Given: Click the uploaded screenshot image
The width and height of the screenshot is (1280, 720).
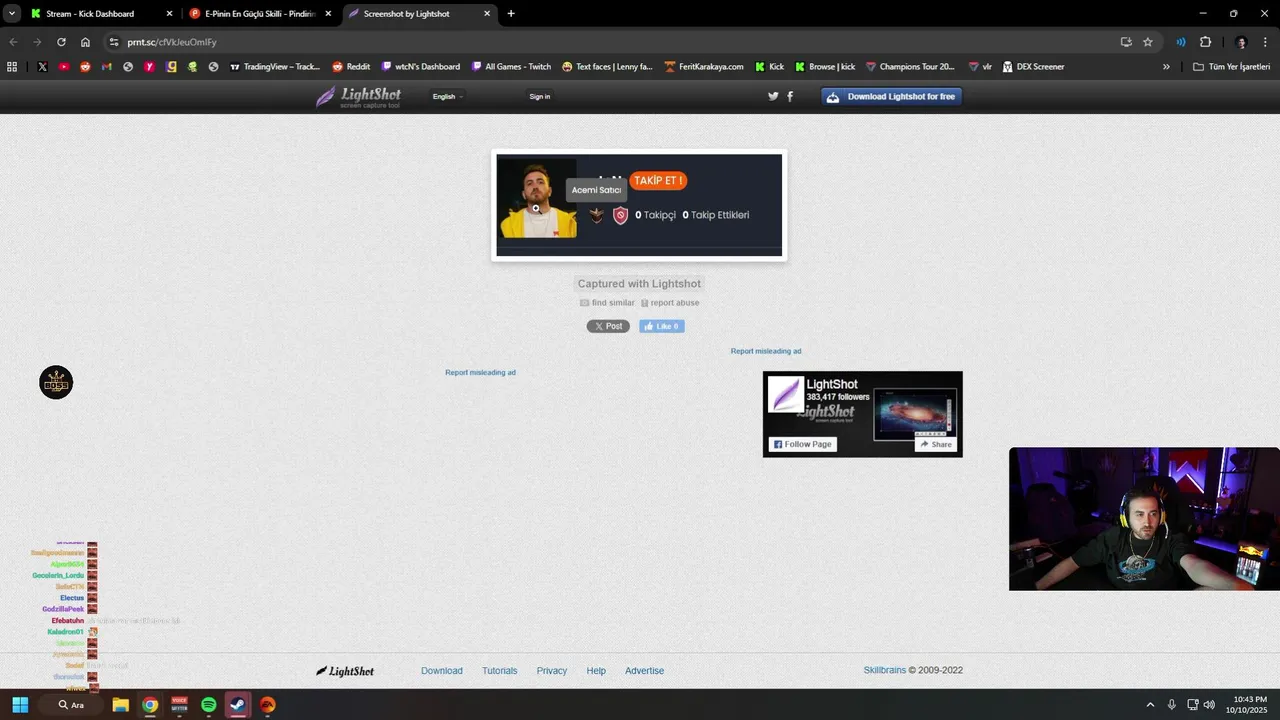Looking at the screenshot, I should tap(639, 205).
